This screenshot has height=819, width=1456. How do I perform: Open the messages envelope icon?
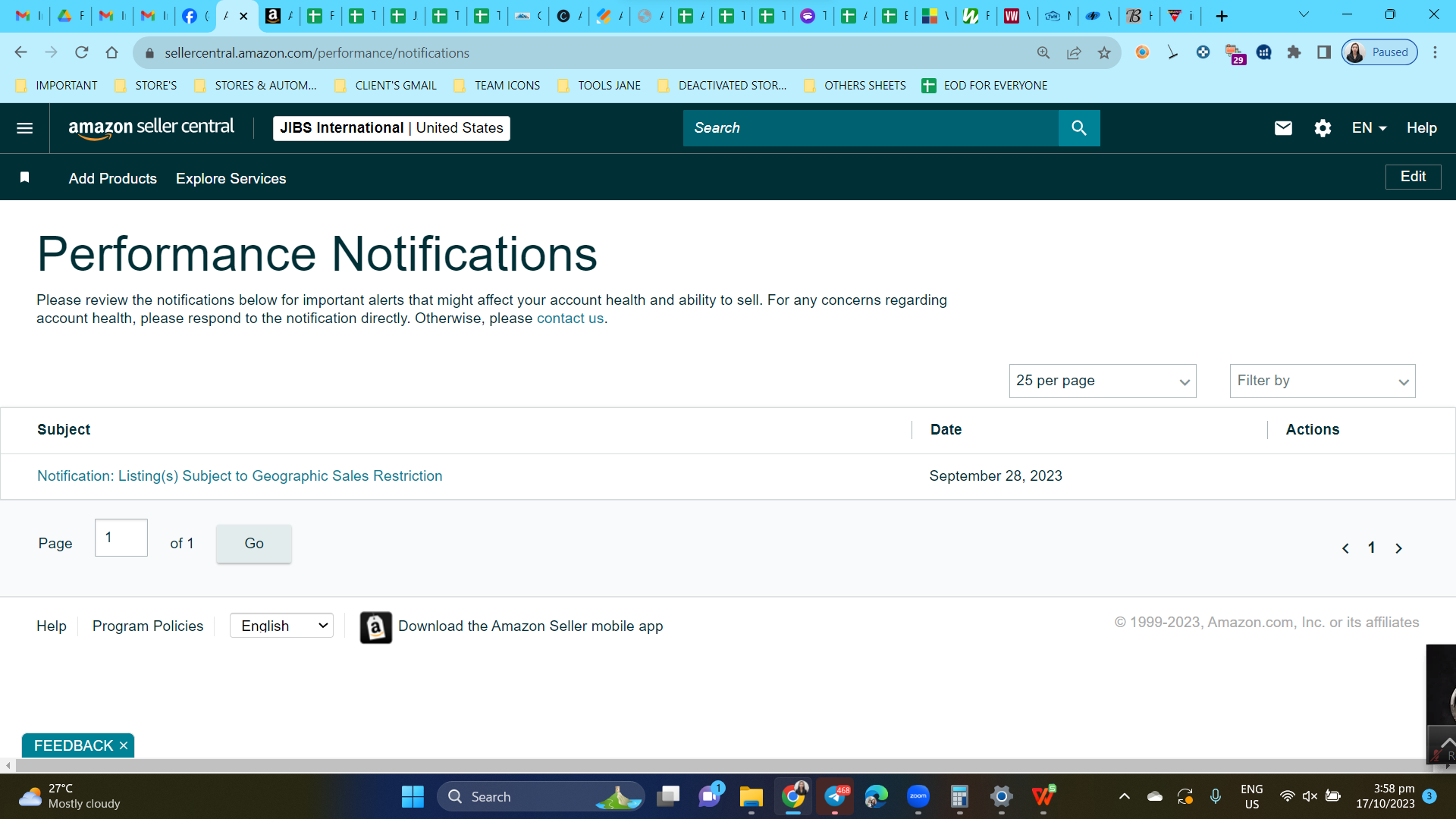(1283, 128)
